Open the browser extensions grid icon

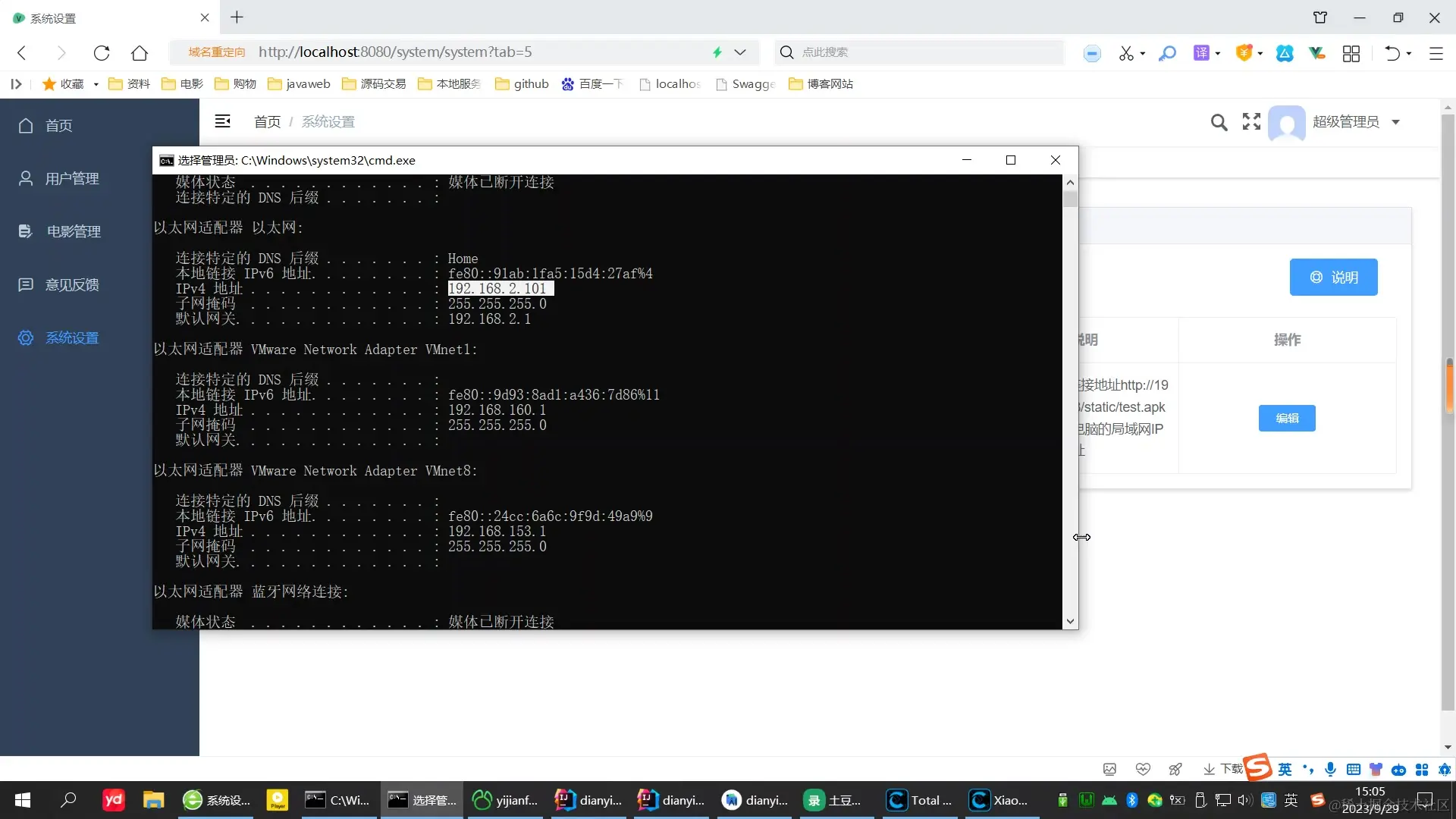click(1351, 53)
